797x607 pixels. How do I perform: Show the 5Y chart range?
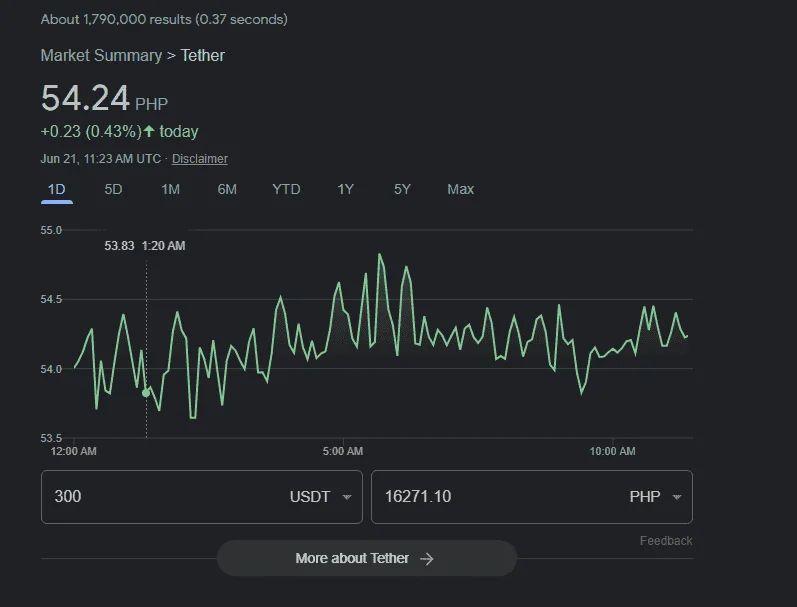click(x=402, y=190)
